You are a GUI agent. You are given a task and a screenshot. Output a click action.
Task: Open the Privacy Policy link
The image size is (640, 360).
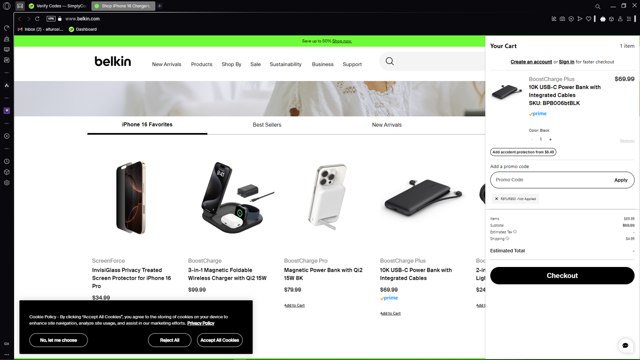[201, 323]
